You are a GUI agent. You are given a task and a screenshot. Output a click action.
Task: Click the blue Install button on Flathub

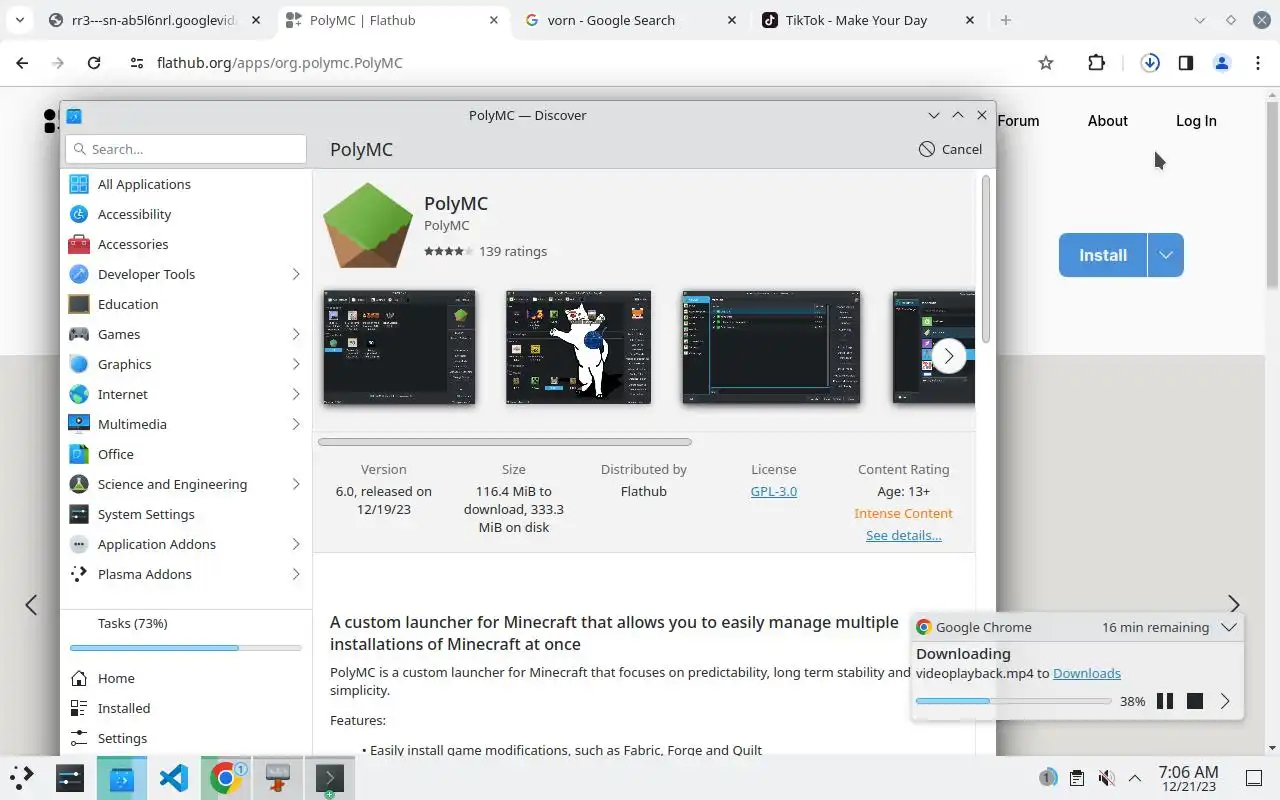point(1103,255)
